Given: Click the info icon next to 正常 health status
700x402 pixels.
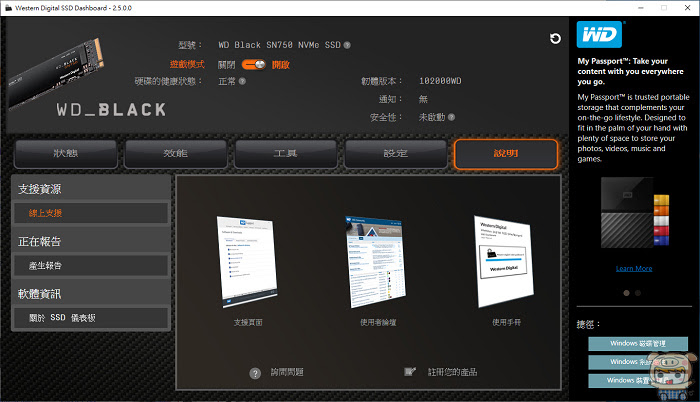Looking at the screenshot, I should [242, 81].
